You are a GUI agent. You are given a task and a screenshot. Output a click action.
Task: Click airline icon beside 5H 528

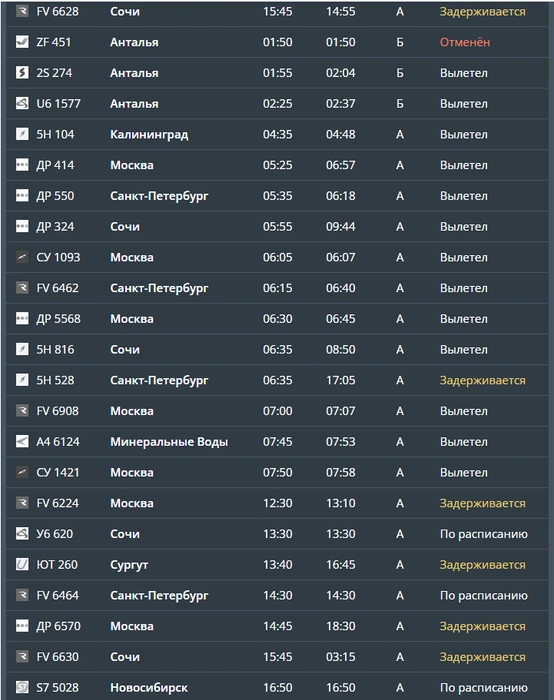click(x=22, y=380)
